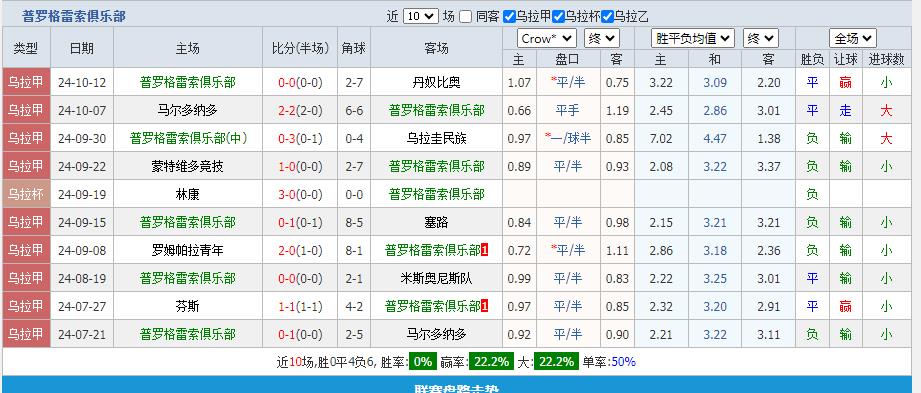Screen dimensions: 921x393
Task: Open 罗姆帕拉青年 team link
Action: (187, 250)
